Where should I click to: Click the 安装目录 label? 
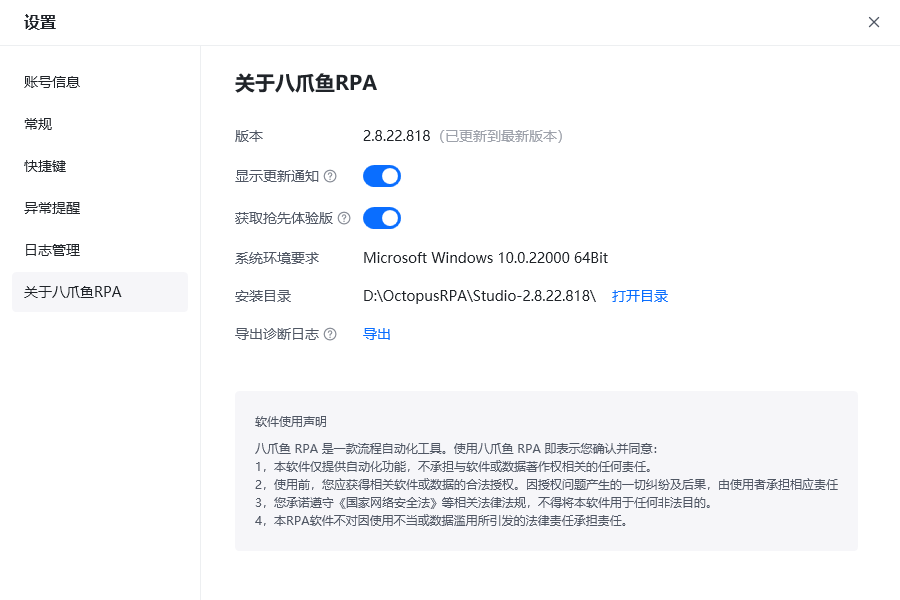pos(263,296)
